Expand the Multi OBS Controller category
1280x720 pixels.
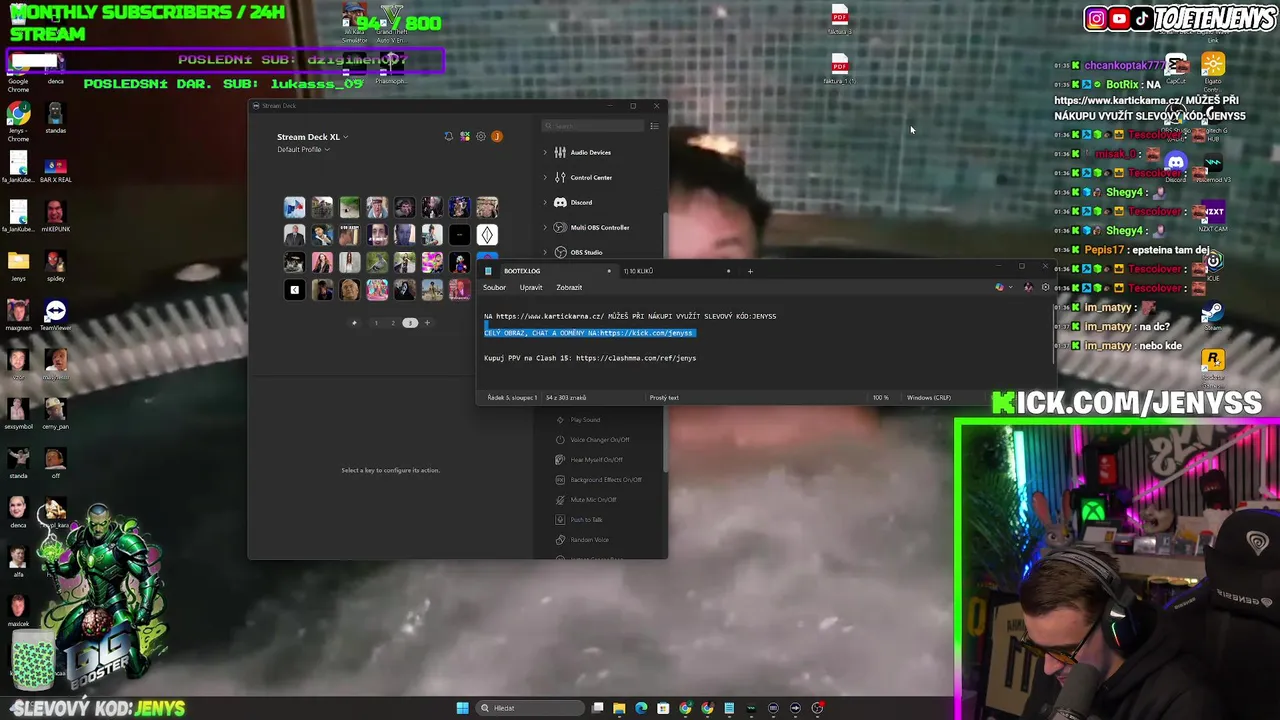[x=545, y=227]
